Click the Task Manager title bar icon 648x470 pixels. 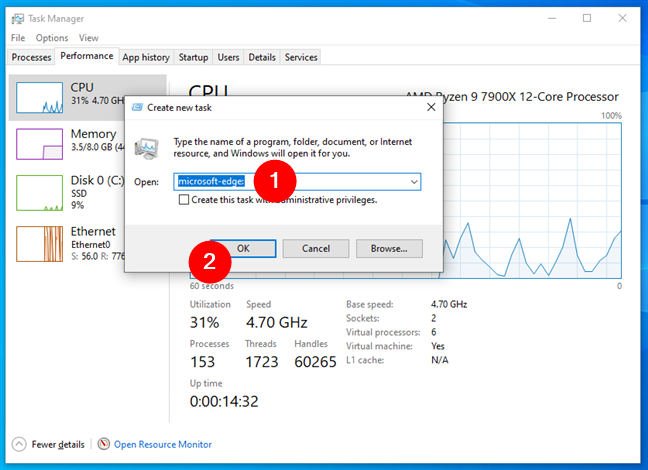(18, 19)
